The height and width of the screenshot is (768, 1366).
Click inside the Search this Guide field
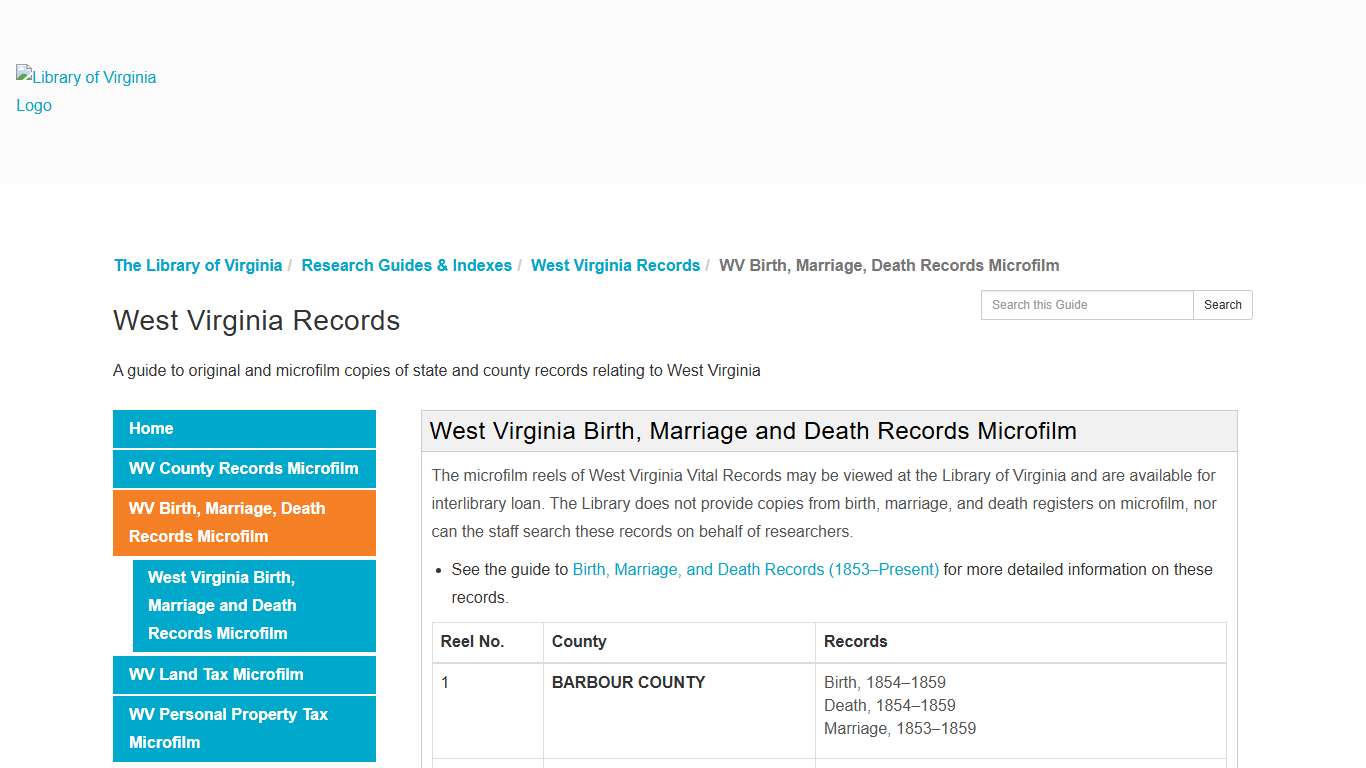(1086, 305)
